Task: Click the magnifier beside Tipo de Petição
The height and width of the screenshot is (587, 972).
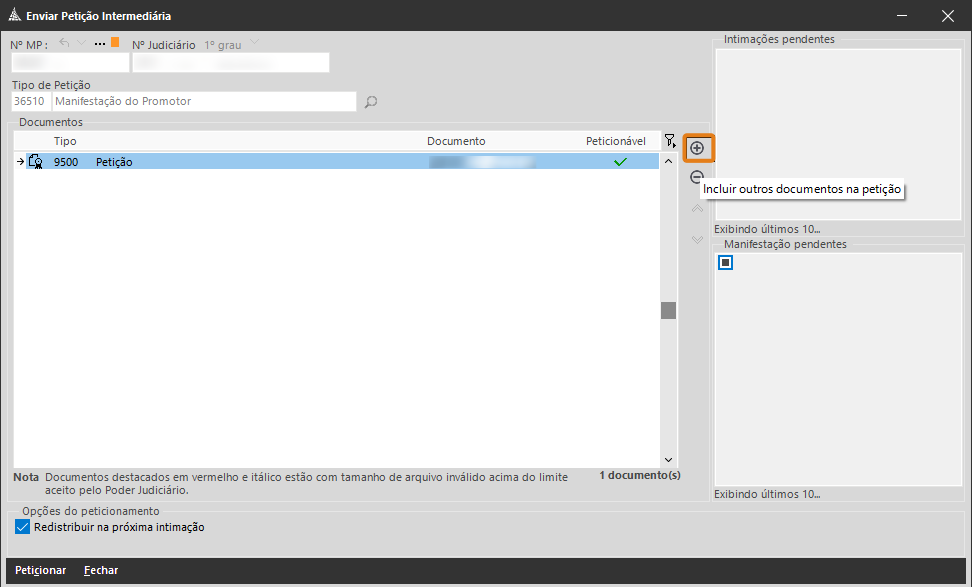Action: [x=371, y=102]
